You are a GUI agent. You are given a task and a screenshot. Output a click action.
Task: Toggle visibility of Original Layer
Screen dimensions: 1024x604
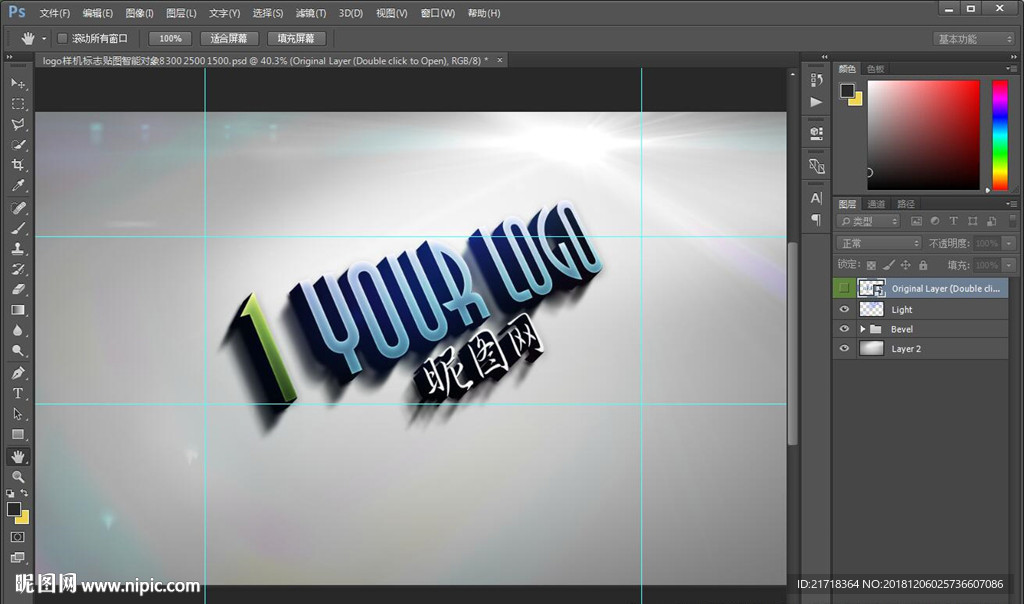(844, 288)
